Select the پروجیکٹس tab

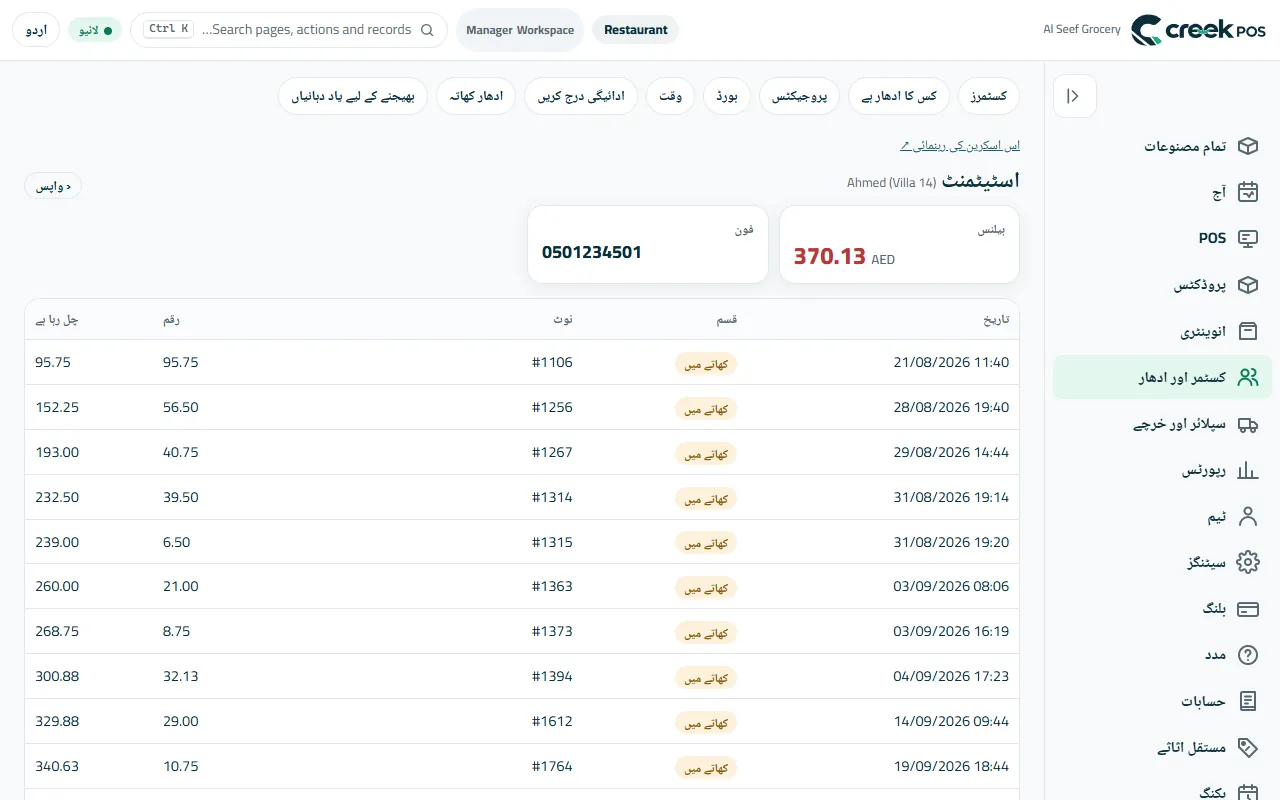click(x=800, y=96)
